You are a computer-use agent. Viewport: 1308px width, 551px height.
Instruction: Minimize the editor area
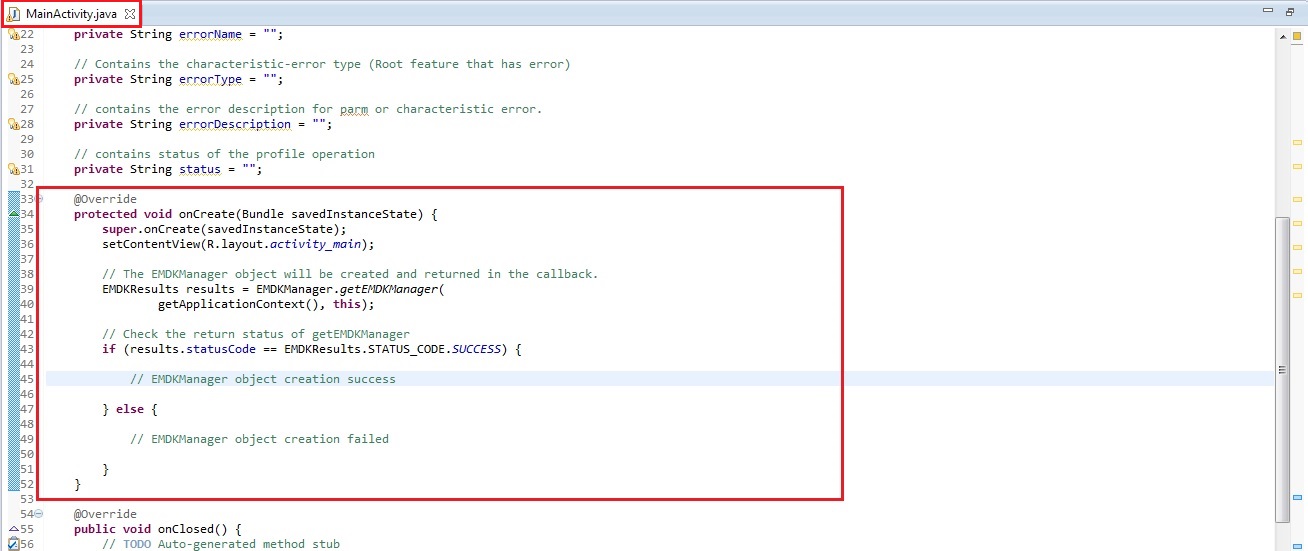(x=1267, y=11)
